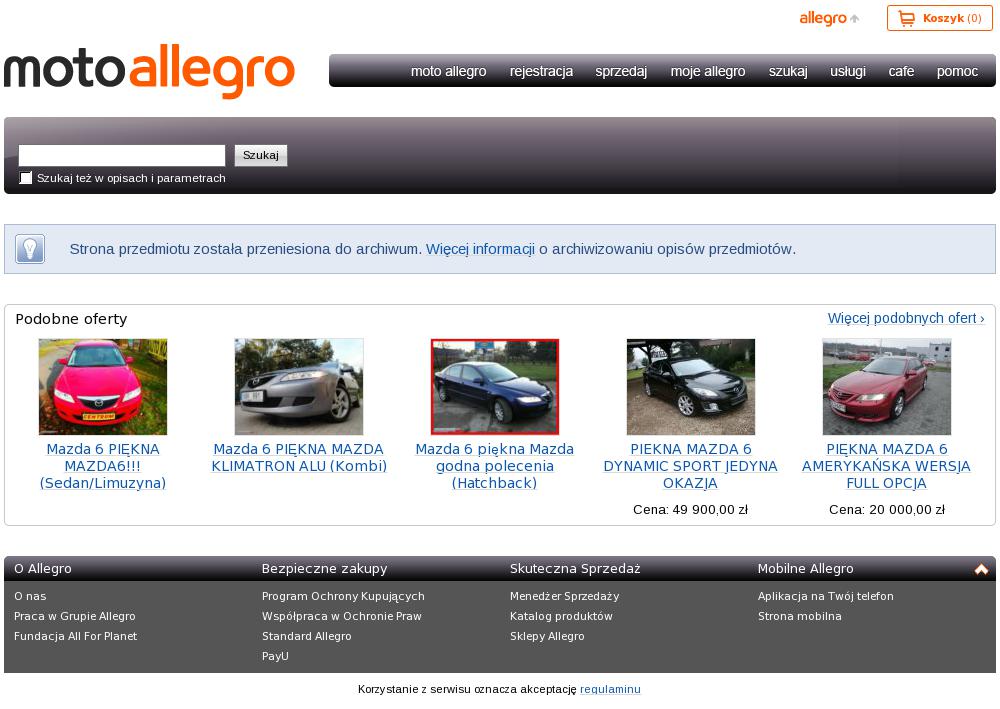Open the Koszyk (0) cart button

tap(939, 18)
